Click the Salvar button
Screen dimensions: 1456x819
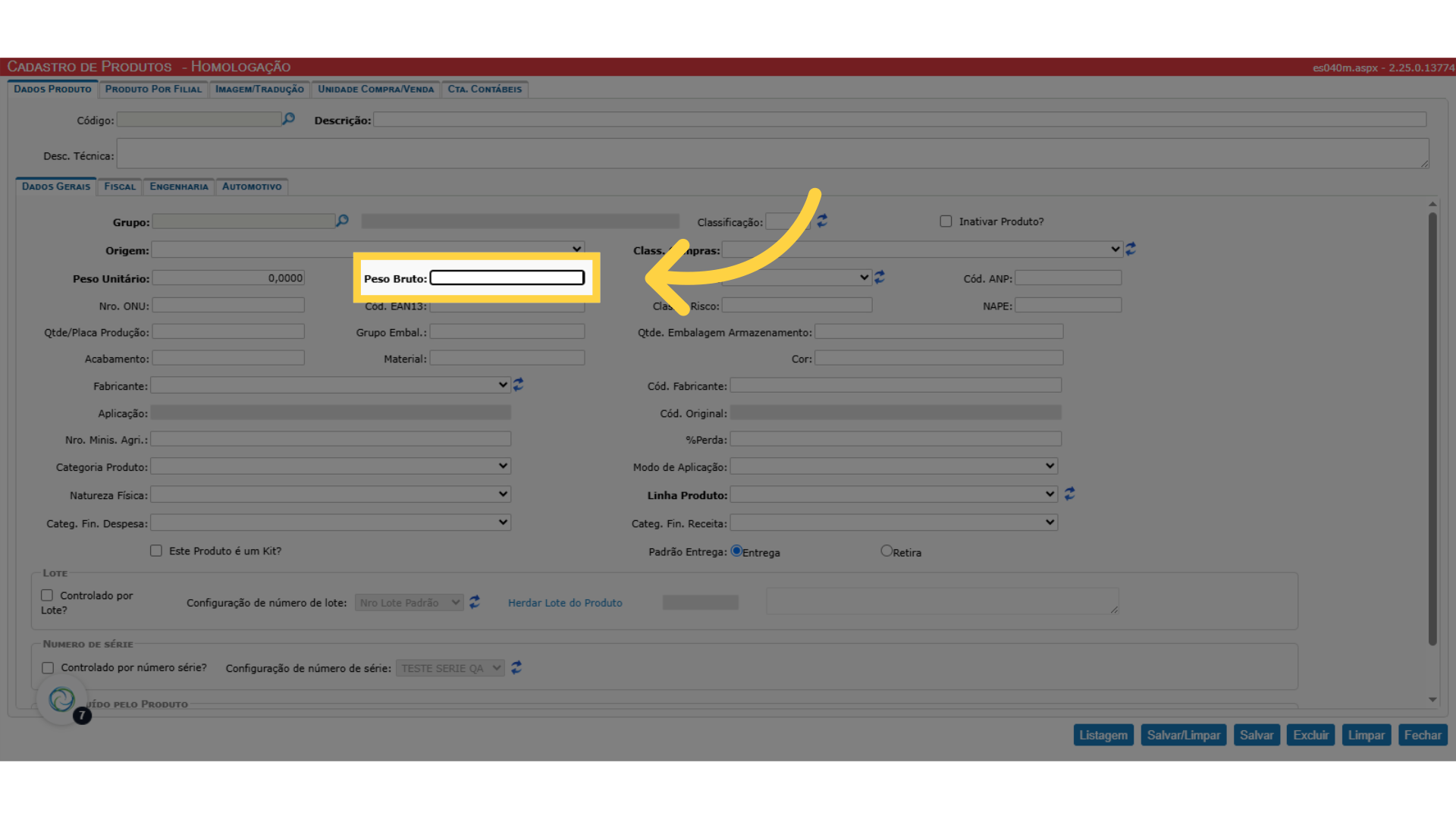[1257, 735]
